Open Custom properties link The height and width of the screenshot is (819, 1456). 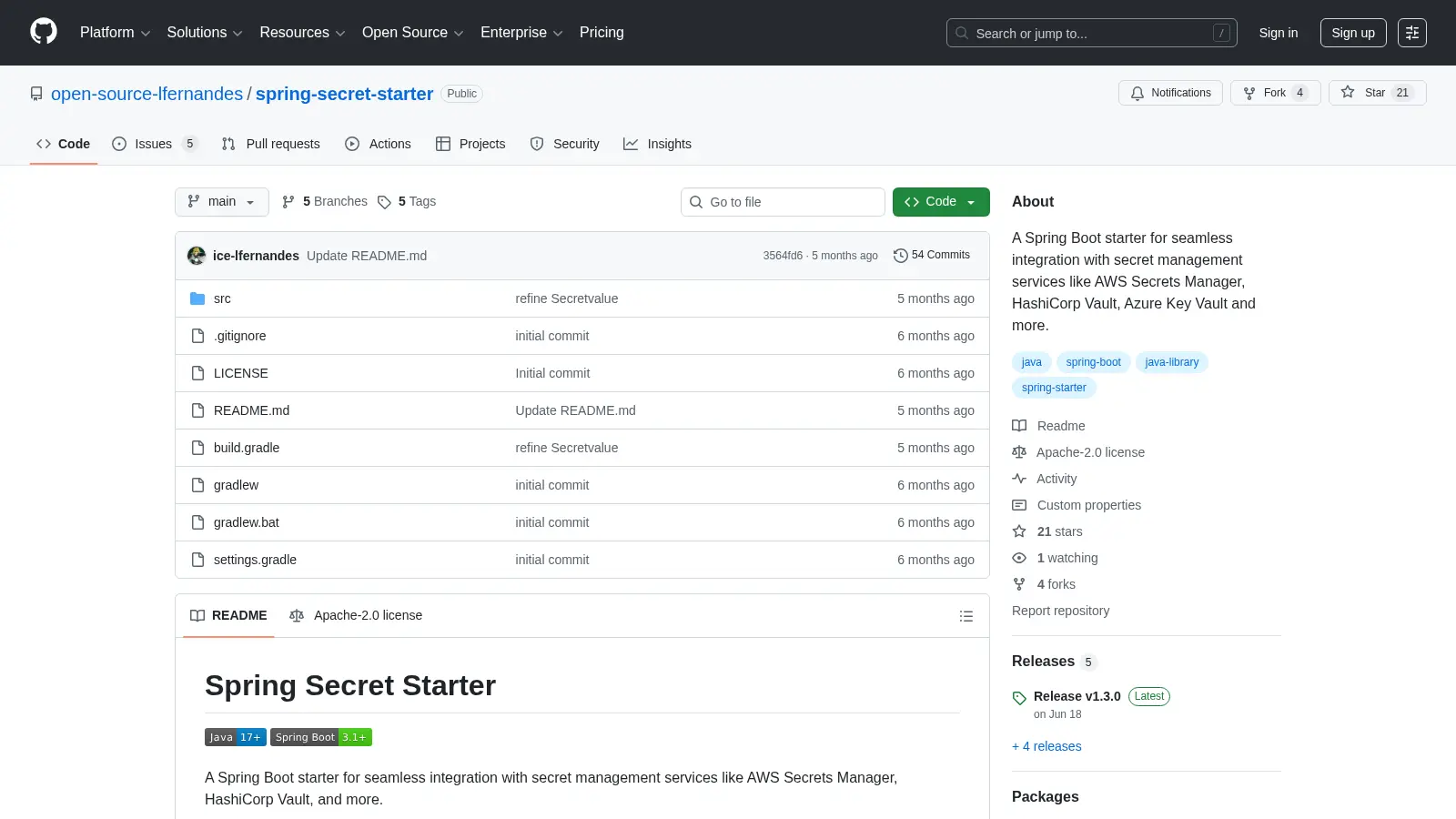[x=1088, y=505]
